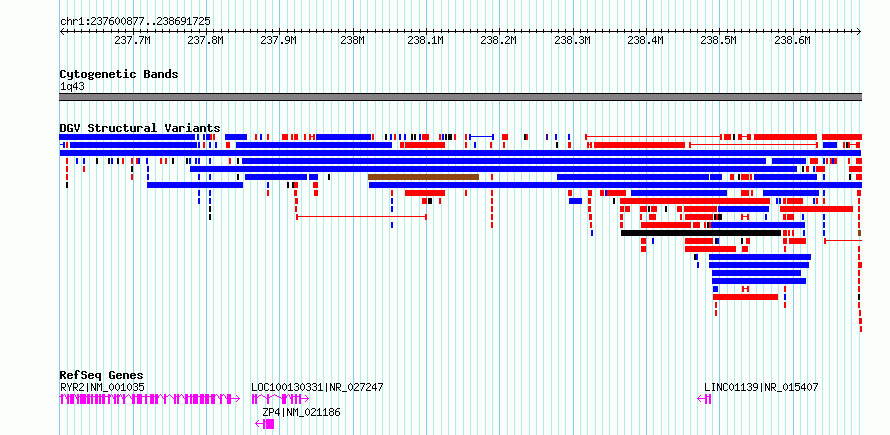Click the 237.7M ruler tick label
Viewport: 890px width, 435px height.
(133, 40)
